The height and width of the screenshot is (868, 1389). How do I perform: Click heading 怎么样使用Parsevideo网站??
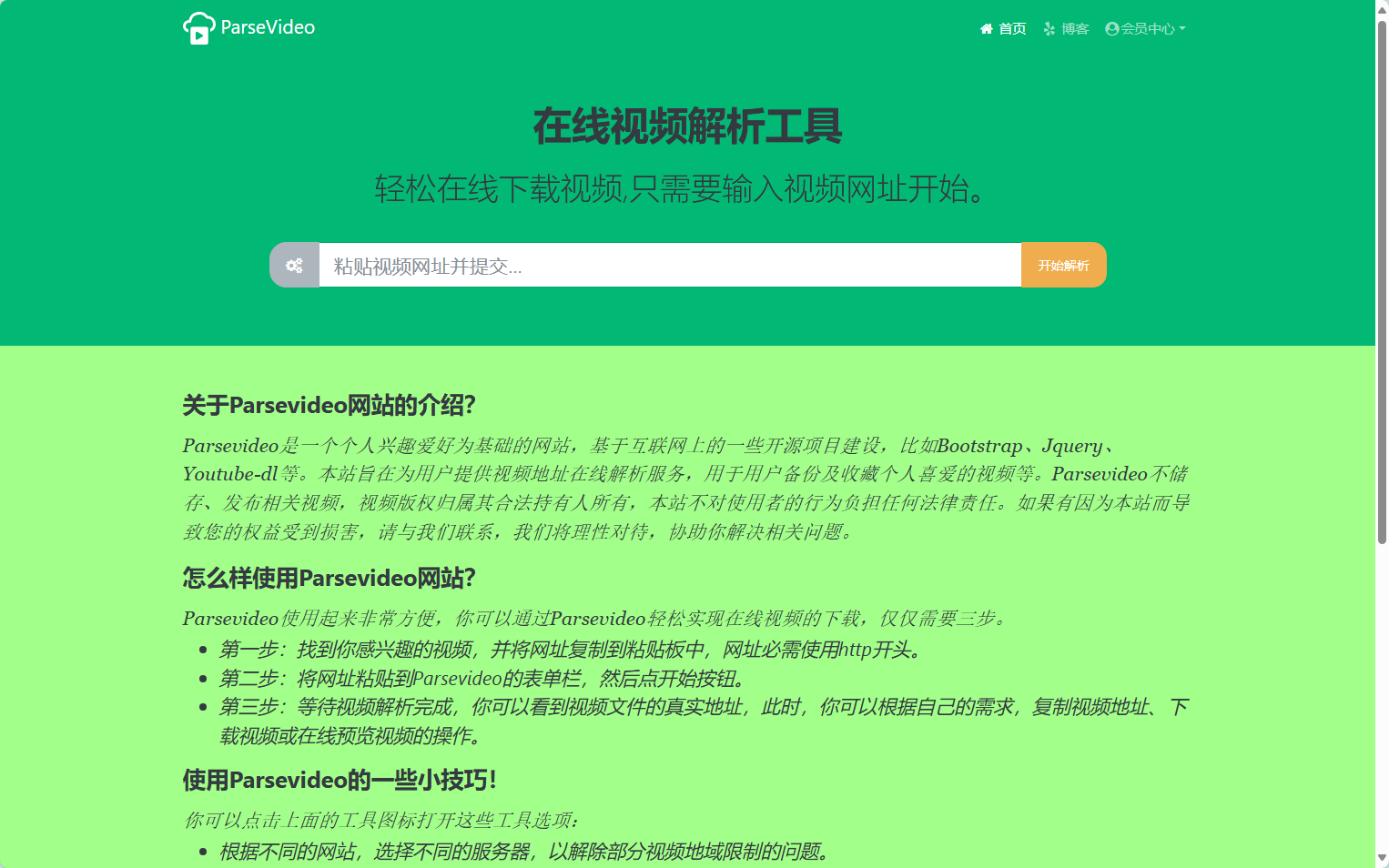[330, 578]
